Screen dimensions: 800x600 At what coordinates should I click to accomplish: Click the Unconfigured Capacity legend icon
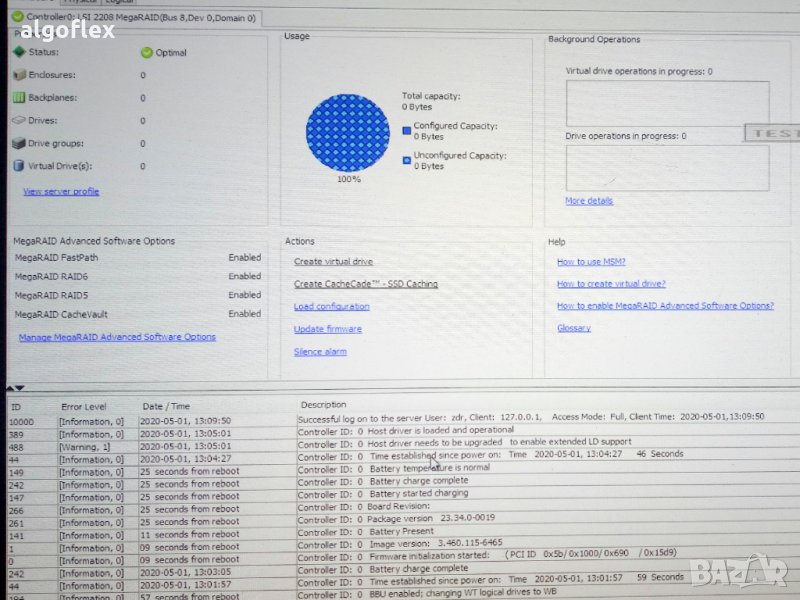406,159
